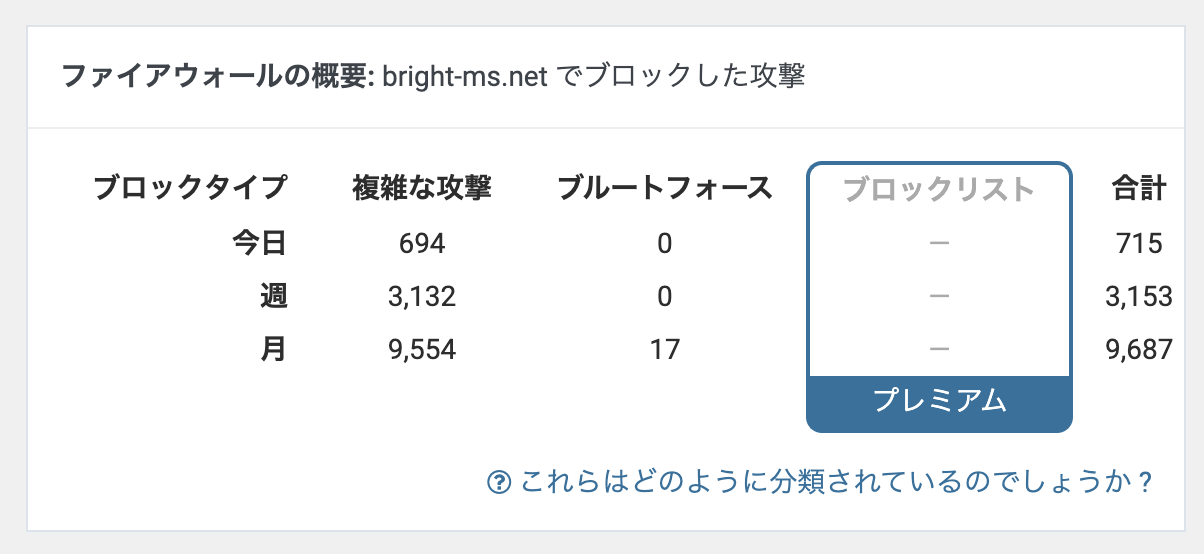Click monthly total value 9,687

click(x=1140, y=349)
